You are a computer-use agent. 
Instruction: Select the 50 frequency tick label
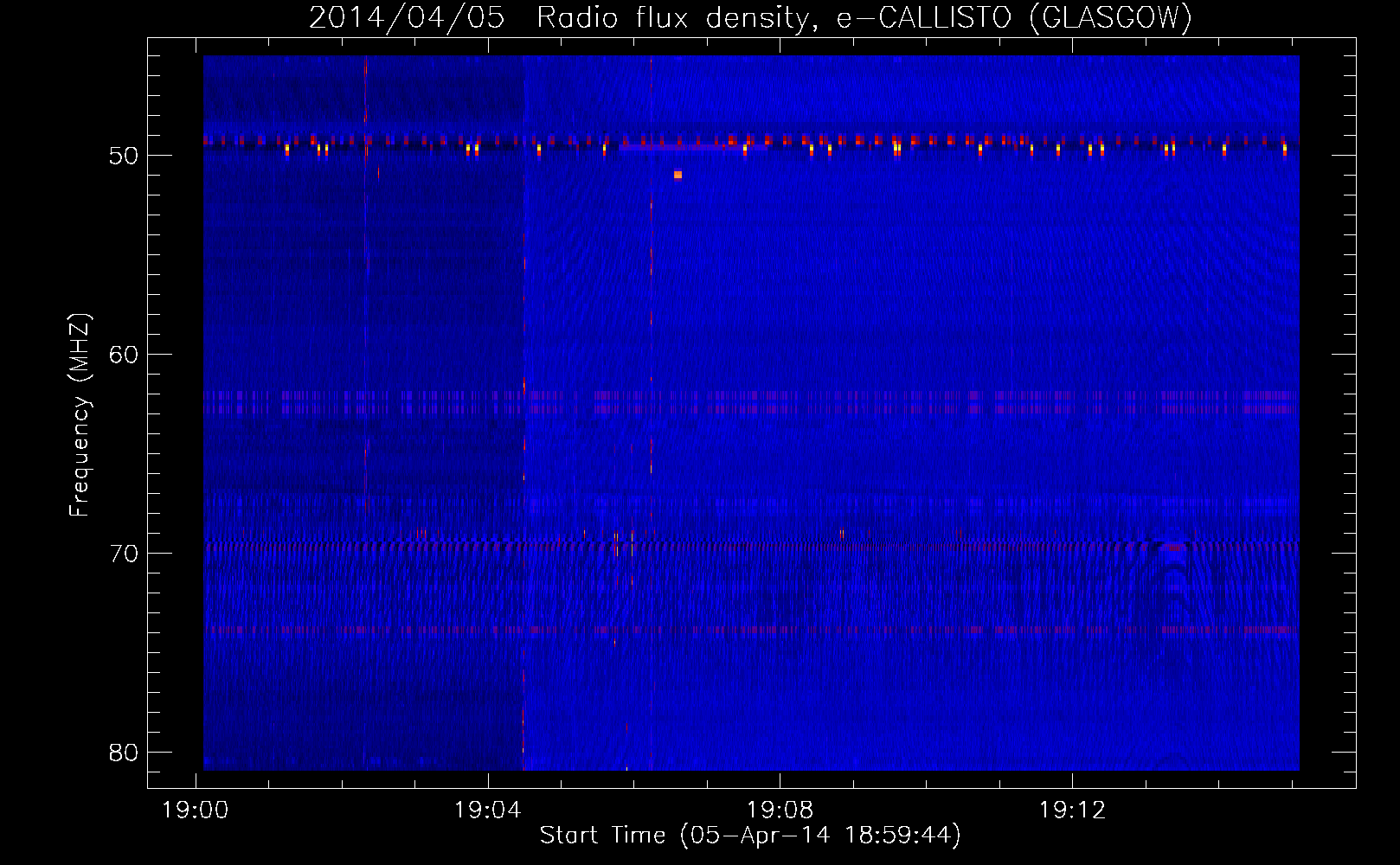[124, 157]
